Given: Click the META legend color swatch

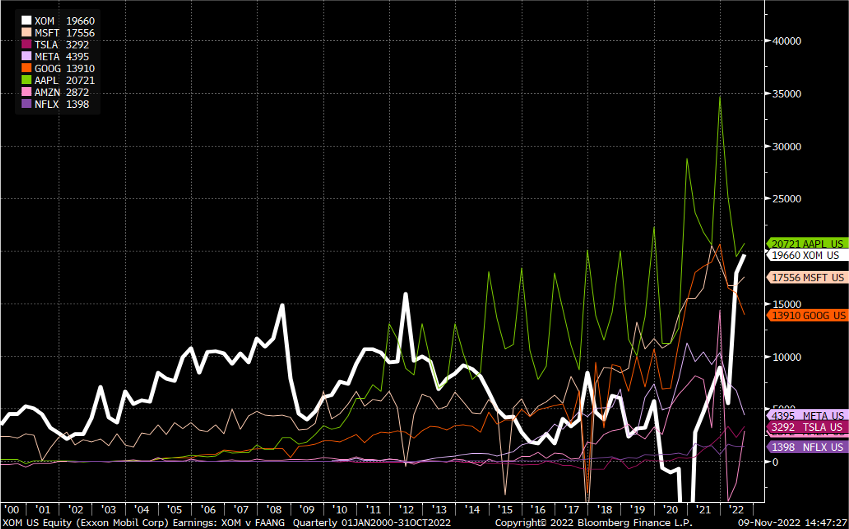Looking at the screenshot, I should click(26, 57).
